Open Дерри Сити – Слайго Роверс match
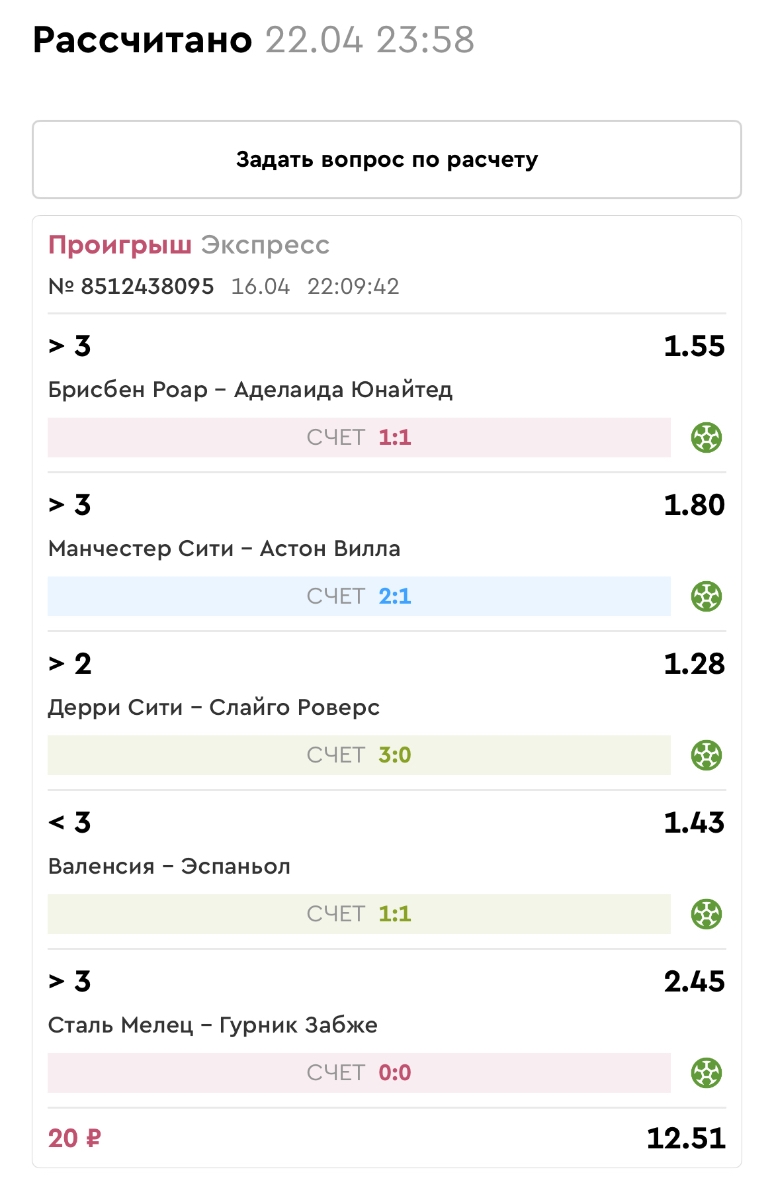Image resolution: width=774 pixels, height=1200 pixels. tap(214, 708)
